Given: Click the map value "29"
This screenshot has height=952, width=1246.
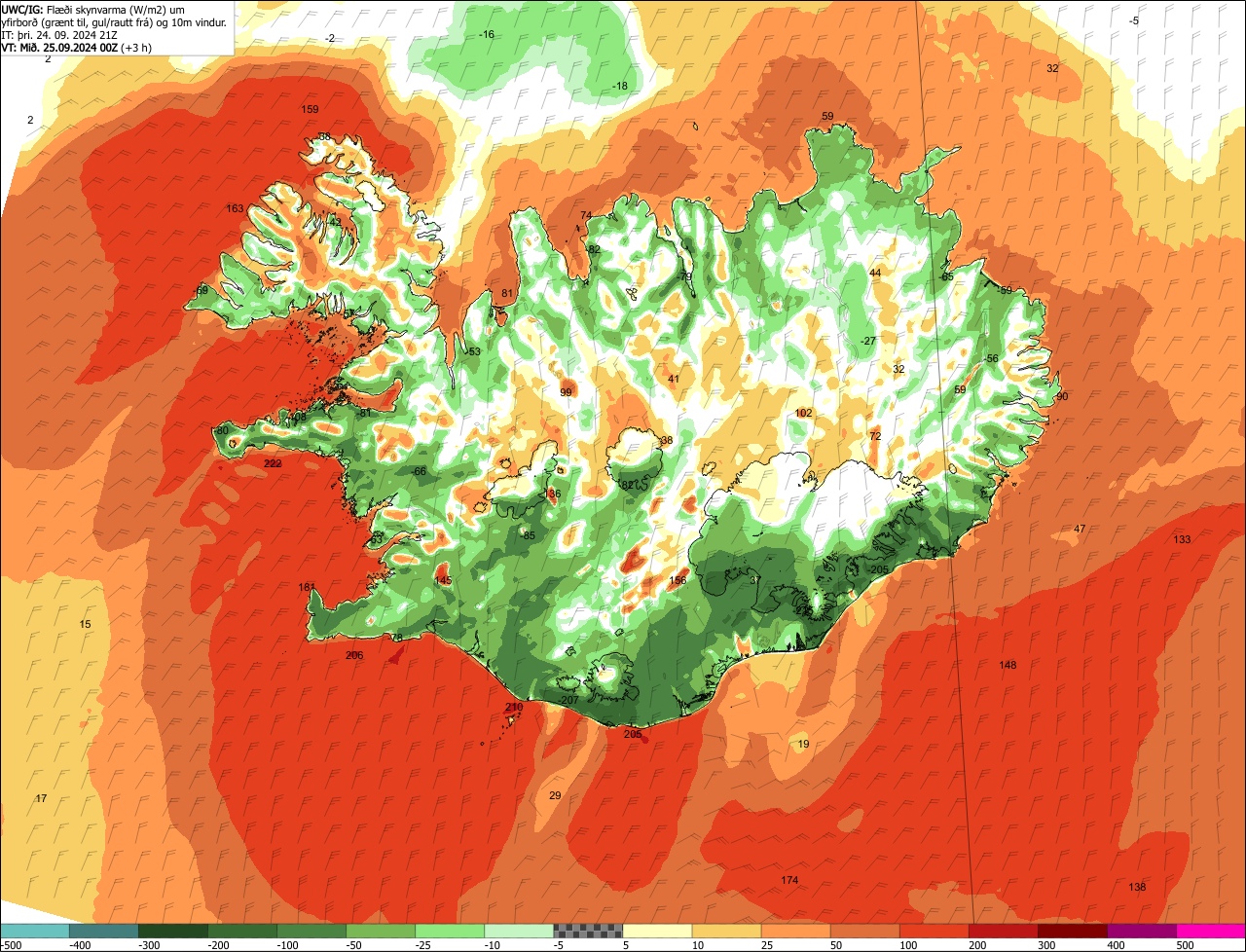Looking at the screenshot, I should coord(555,795).
